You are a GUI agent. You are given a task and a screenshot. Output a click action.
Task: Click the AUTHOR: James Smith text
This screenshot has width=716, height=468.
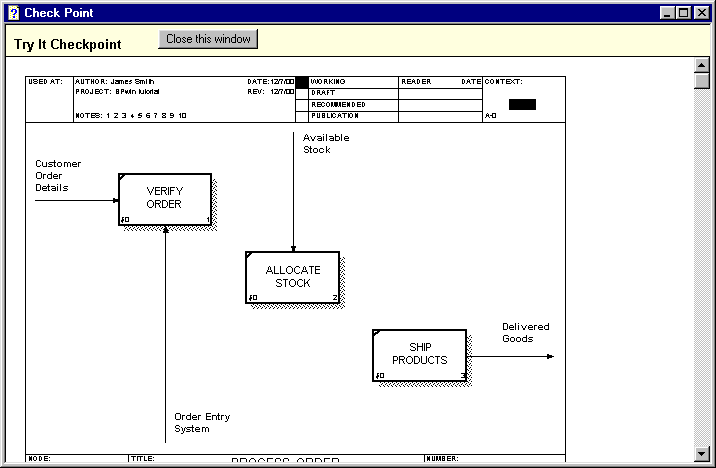point(115,82)
